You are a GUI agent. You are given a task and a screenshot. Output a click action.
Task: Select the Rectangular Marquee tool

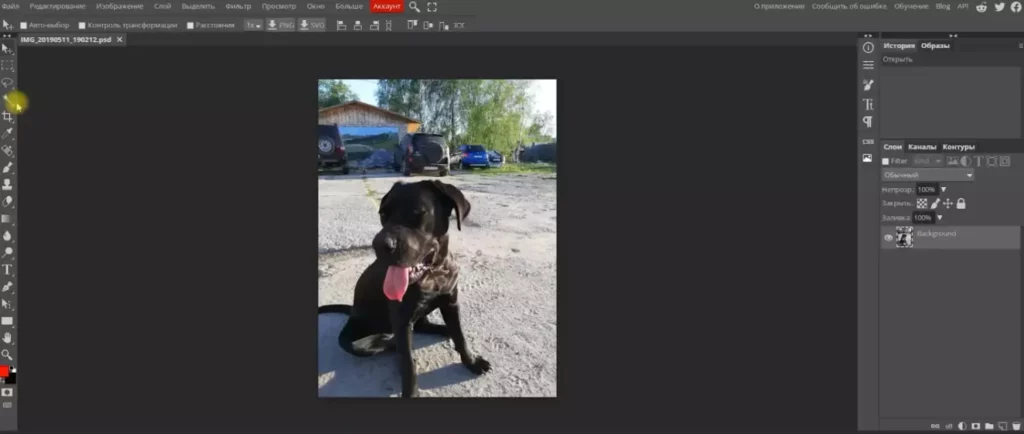7,65
